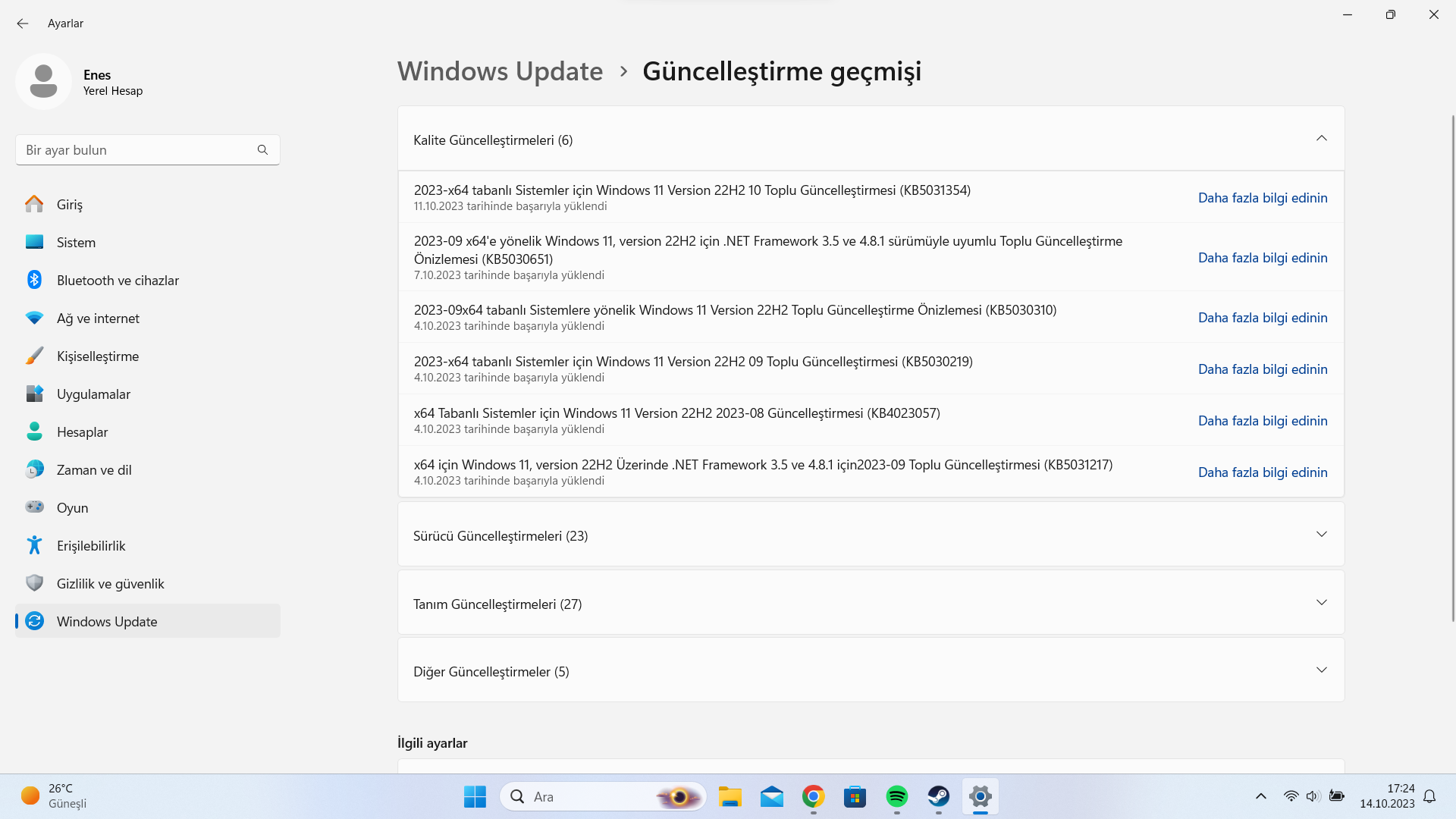The height and width of the screenshot is (819, 1456).
Task: Click the Bir ayar bulun search field
Action: click(136, 150)
